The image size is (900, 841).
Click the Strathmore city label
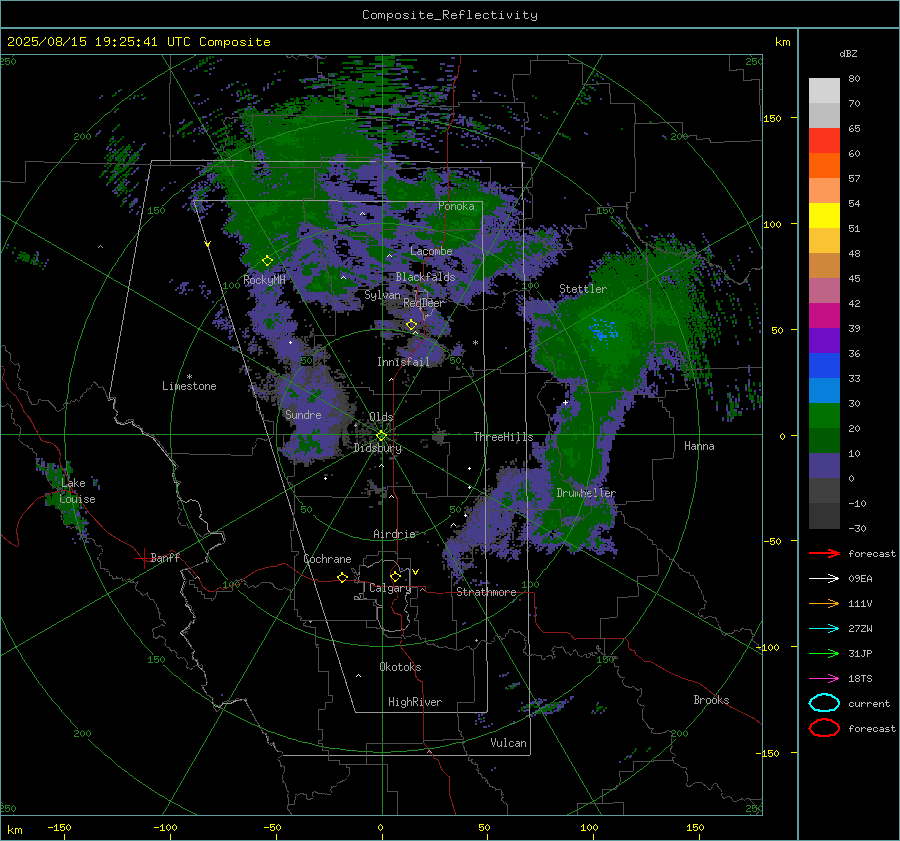coord(486,592)
